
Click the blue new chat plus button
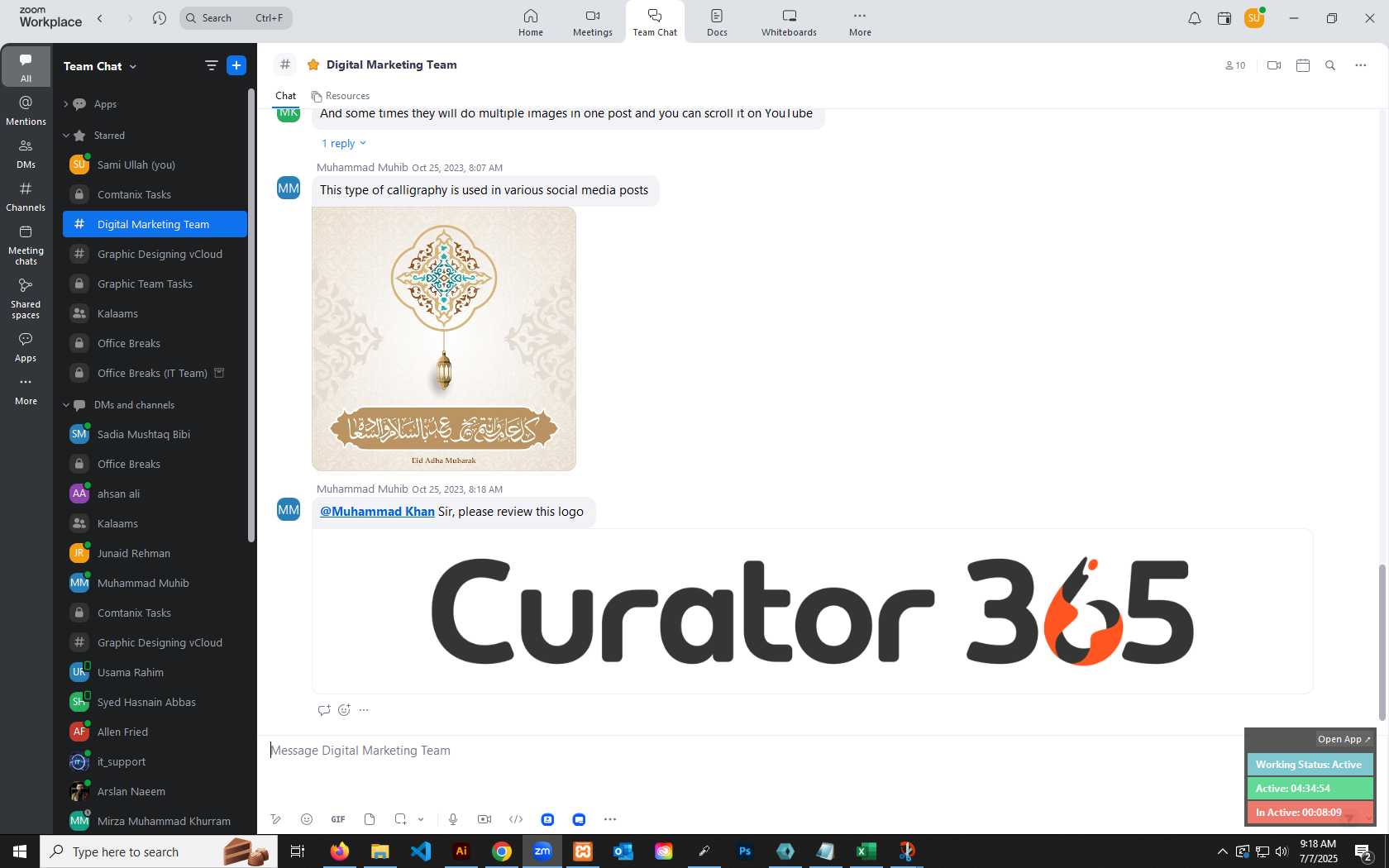coord(236,65)
